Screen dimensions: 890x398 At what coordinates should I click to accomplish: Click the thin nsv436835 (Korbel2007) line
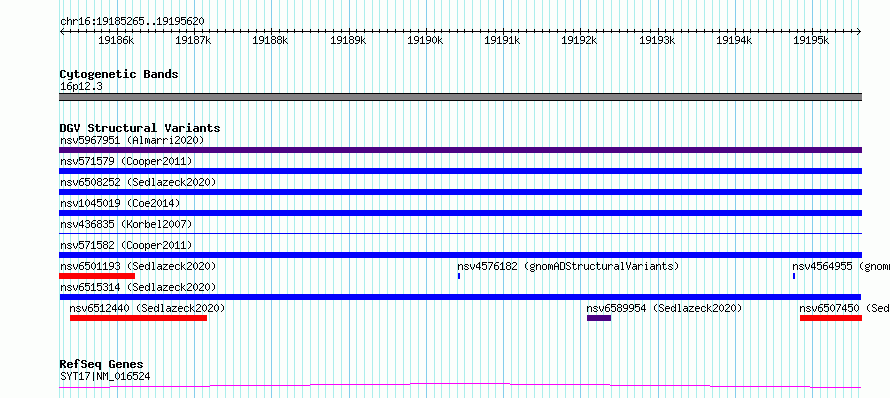point(460,233)
